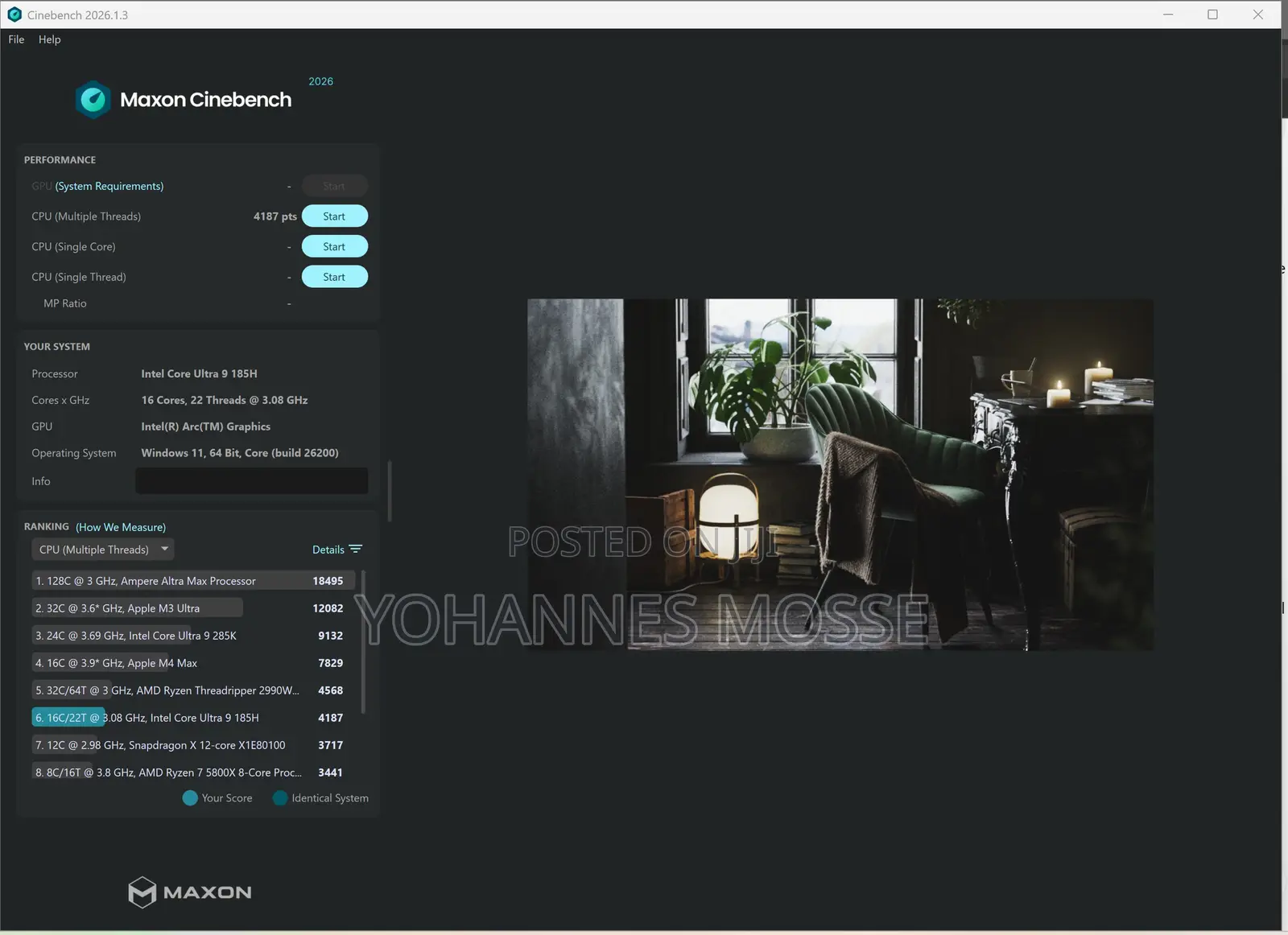This screenshot has width=1288, height=935.
Task: Click the Intel Core Ultra 9 185H processor value
Action: coord(200,374)
